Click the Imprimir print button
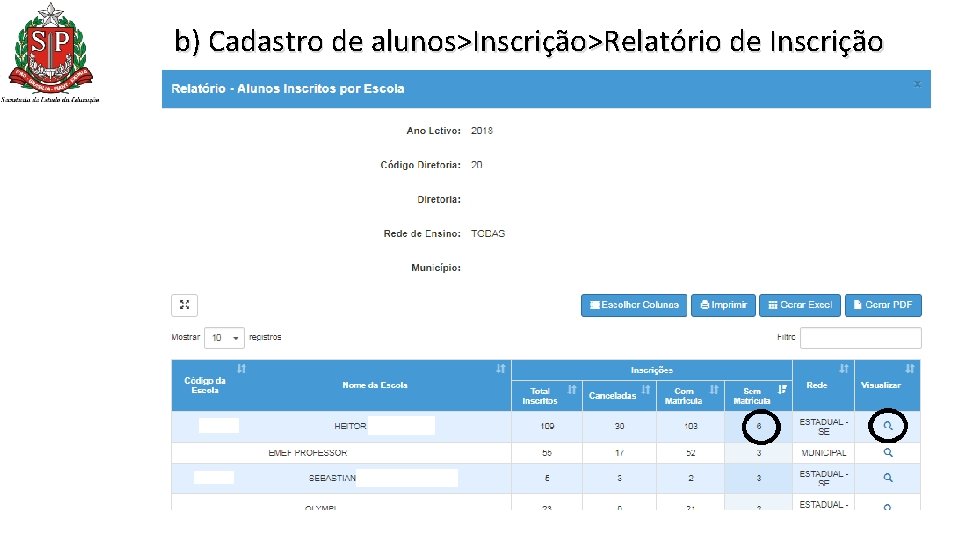 [x=723, y=305]
